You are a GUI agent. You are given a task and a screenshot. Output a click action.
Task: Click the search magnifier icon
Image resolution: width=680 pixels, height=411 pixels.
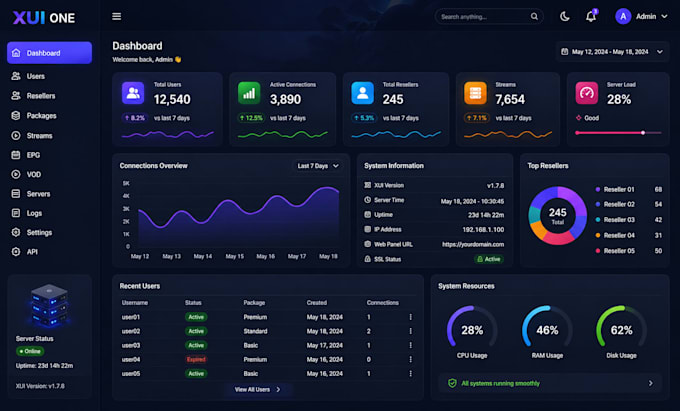point(534,16)
